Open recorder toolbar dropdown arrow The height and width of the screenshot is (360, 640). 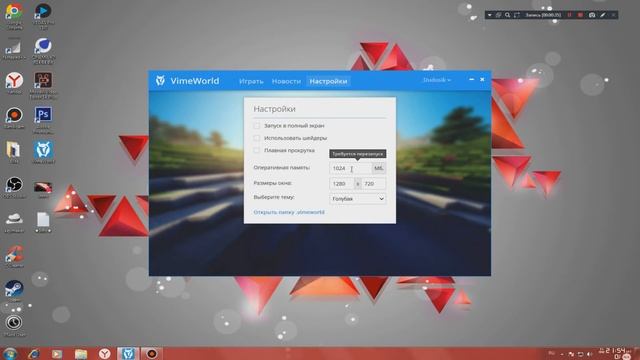click(x=489, y=15)
